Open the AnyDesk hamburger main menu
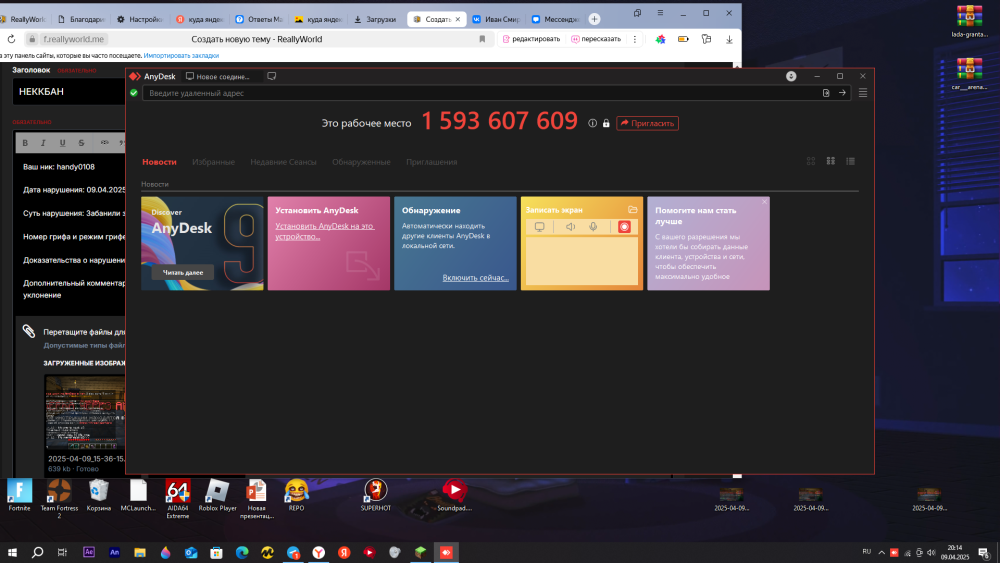 (863, 93)
